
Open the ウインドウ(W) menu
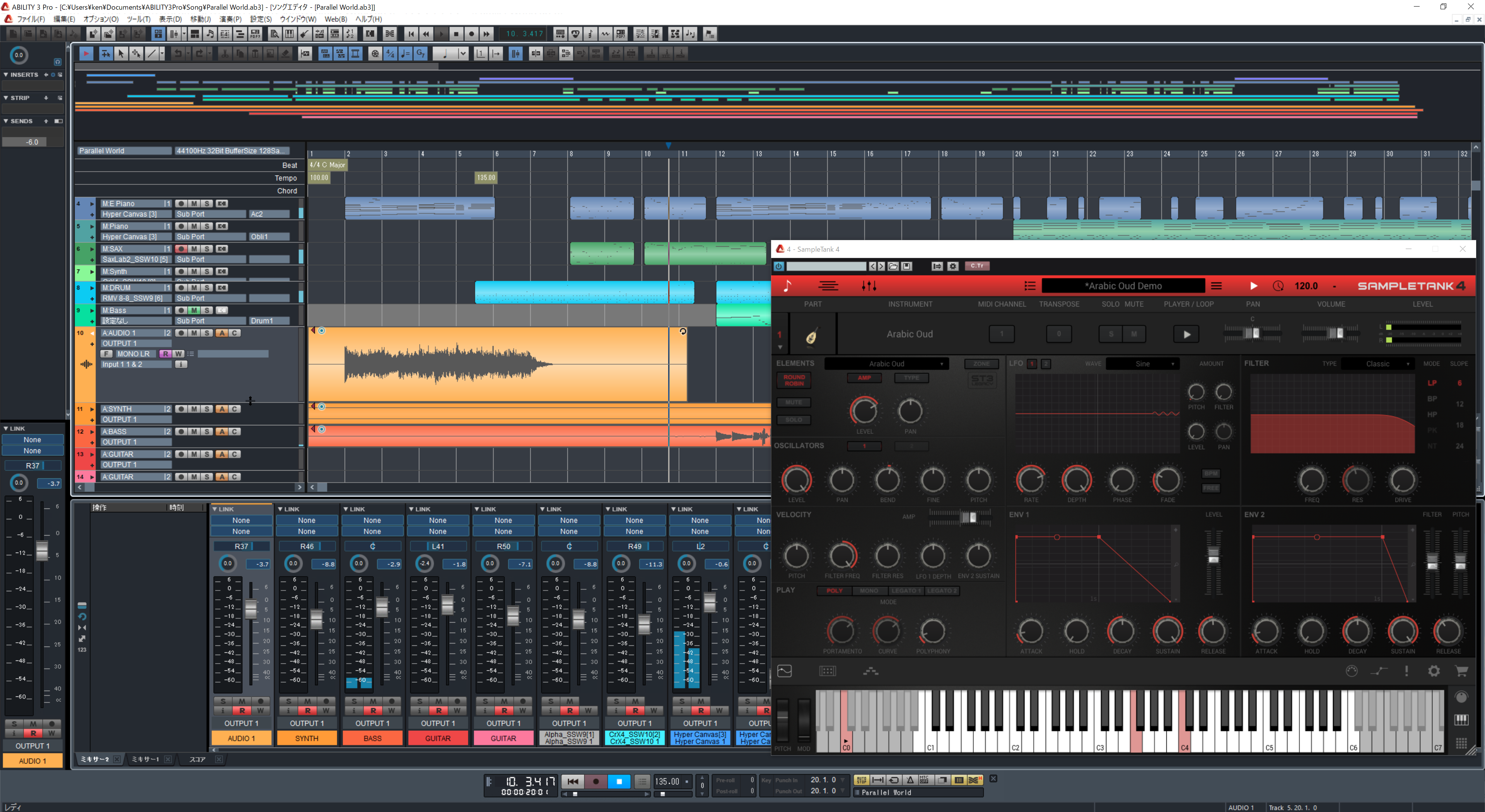(298, 19)
